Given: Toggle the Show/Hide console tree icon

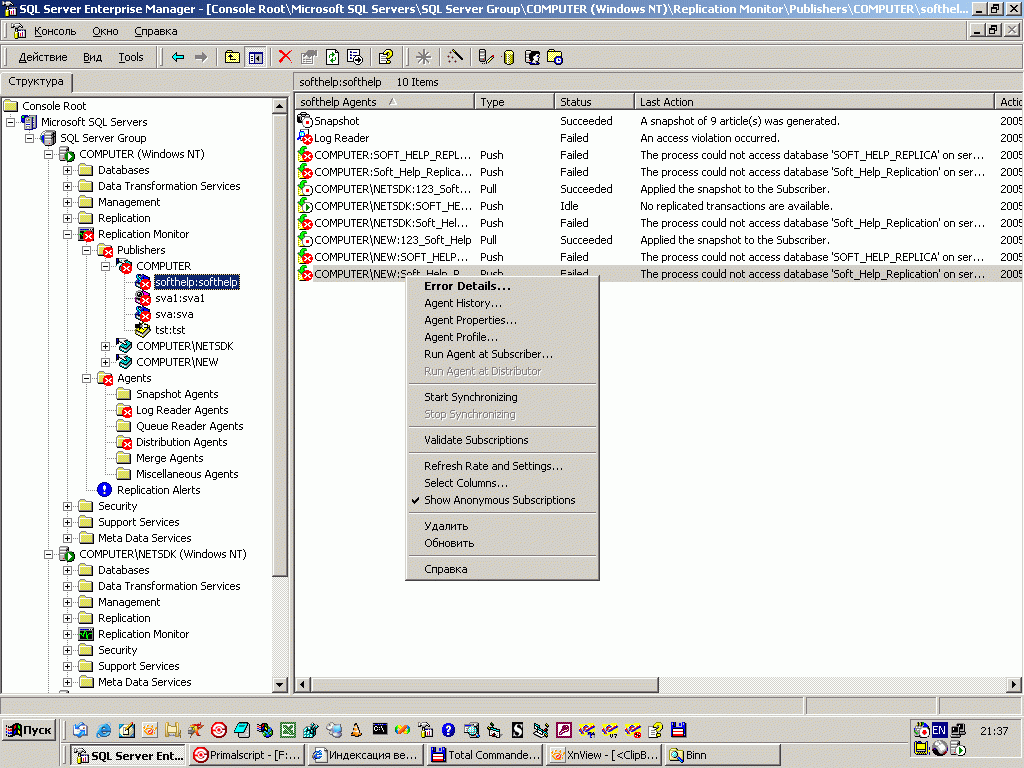Looking at the screenshot, I should [255, 57].
